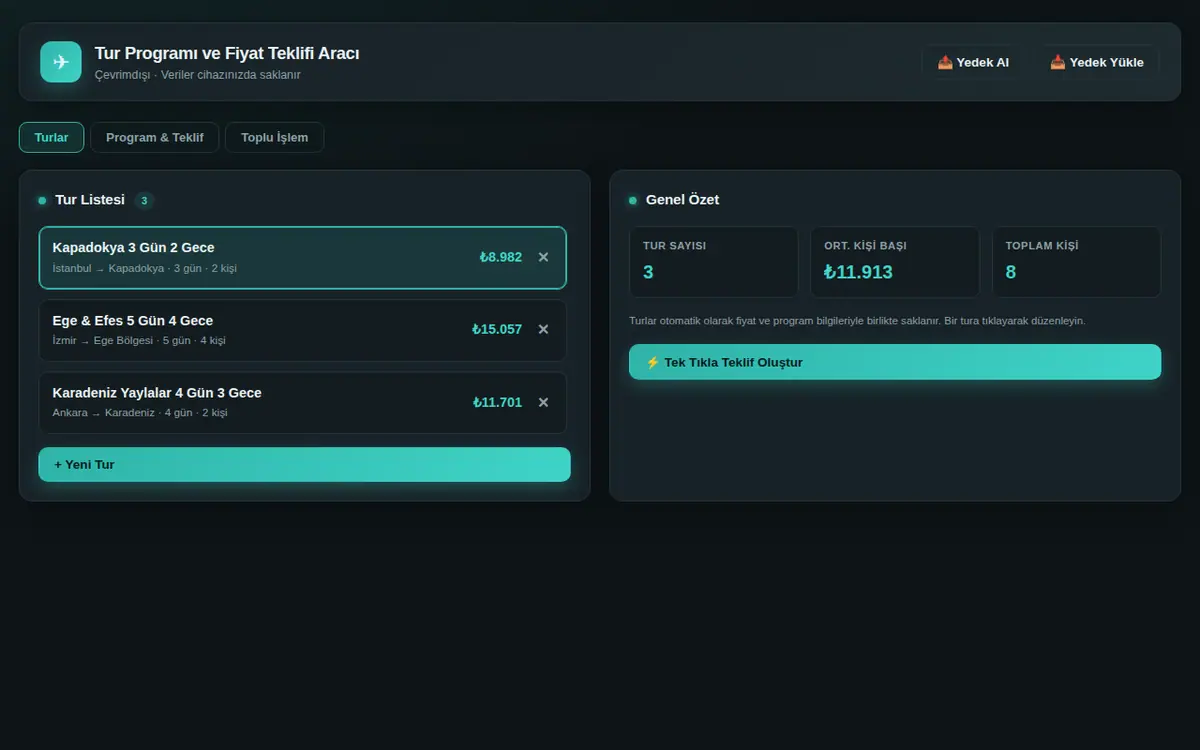Delete the Ege & Efes tour entry
The image size is (1200, 750).
click(x=543, y=329)
